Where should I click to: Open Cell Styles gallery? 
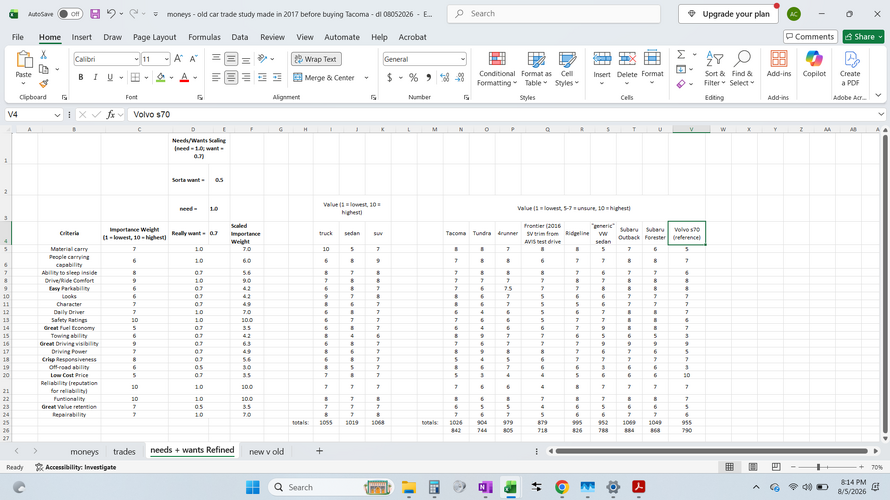567,69
